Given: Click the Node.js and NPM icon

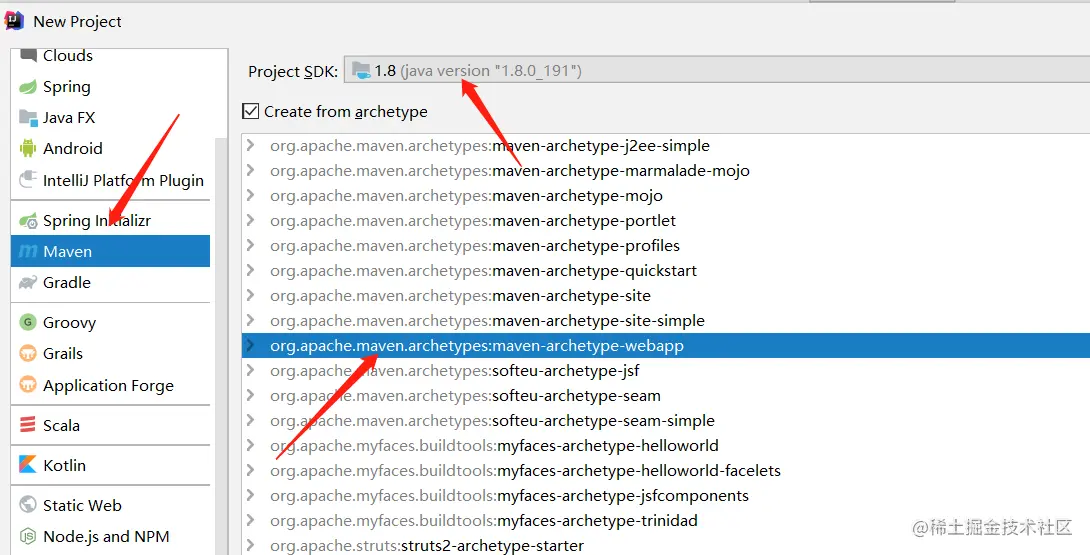Looking at the screenshot, I should pyautogui.click(x=28, y=536).
